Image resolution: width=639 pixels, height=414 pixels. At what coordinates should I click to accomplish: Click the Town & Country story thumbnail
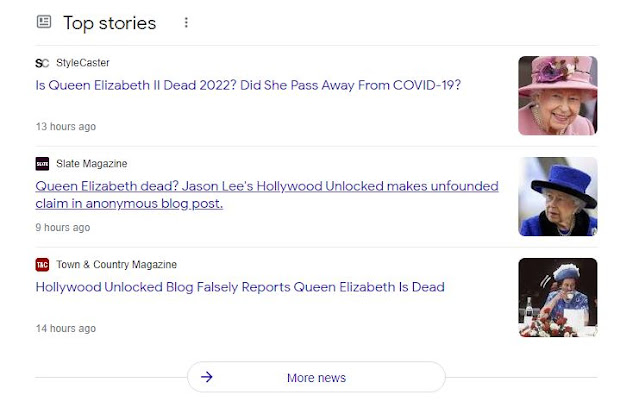pyautogui.click(x=557, y=297)
